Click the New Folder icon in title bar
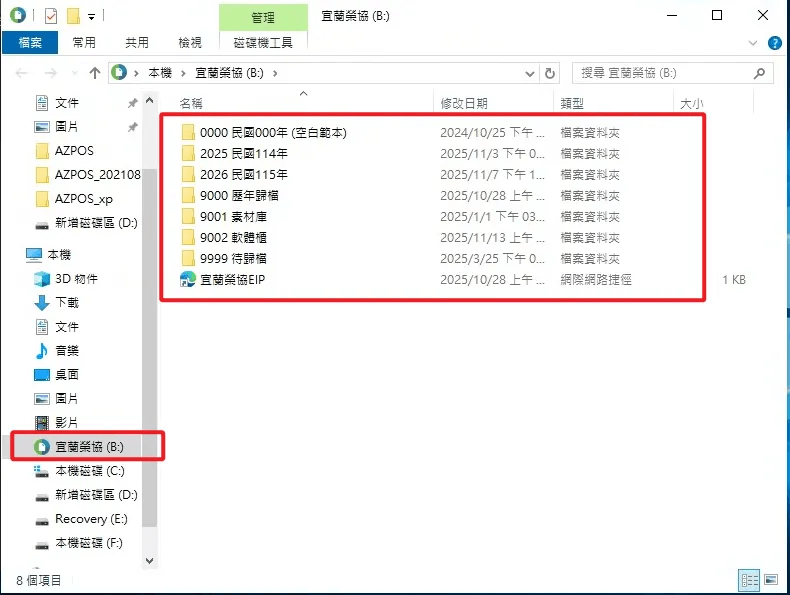 (x=73, y=16)
